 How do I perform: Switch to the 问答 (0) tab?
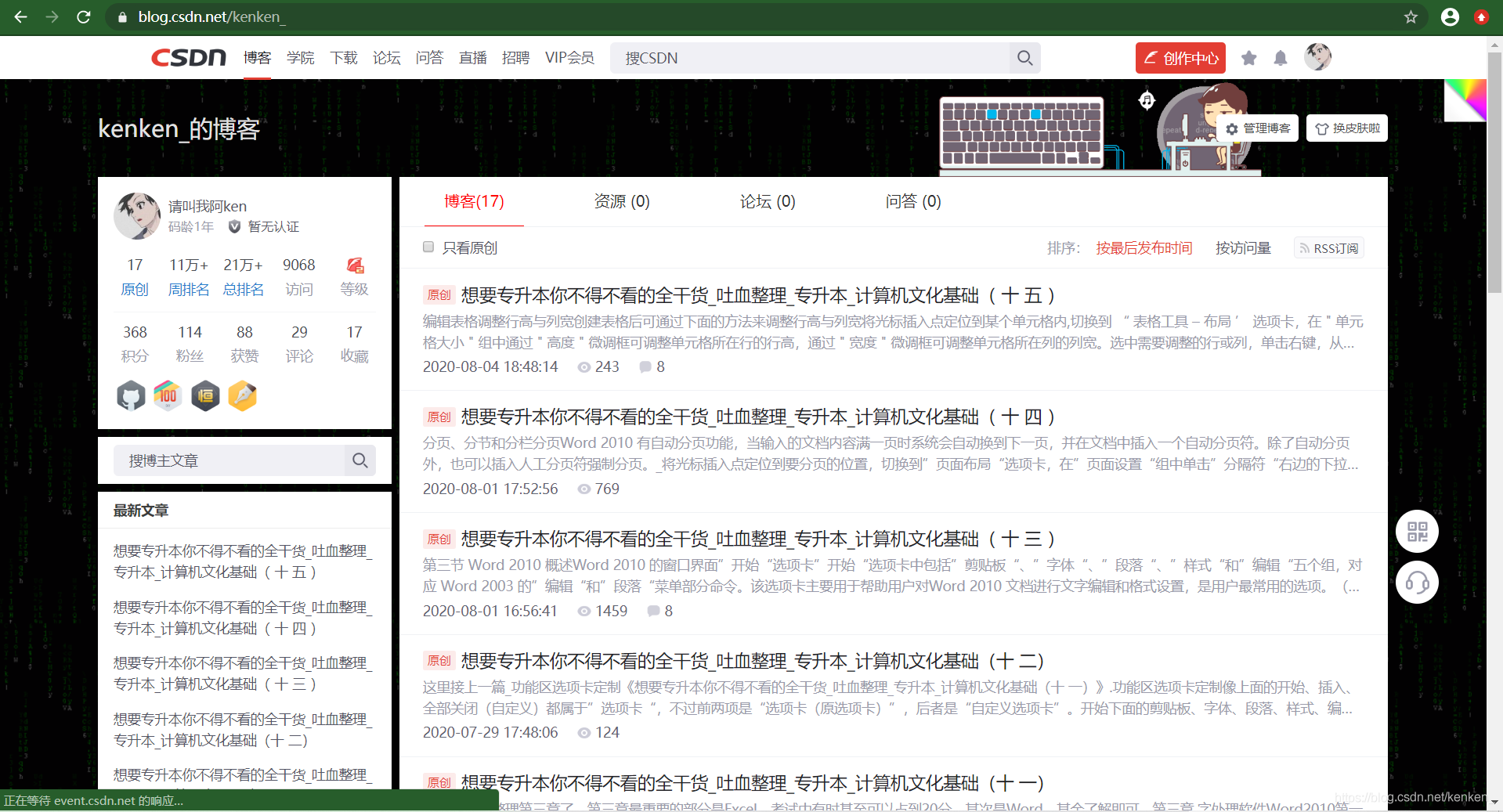tap(913, 201)
